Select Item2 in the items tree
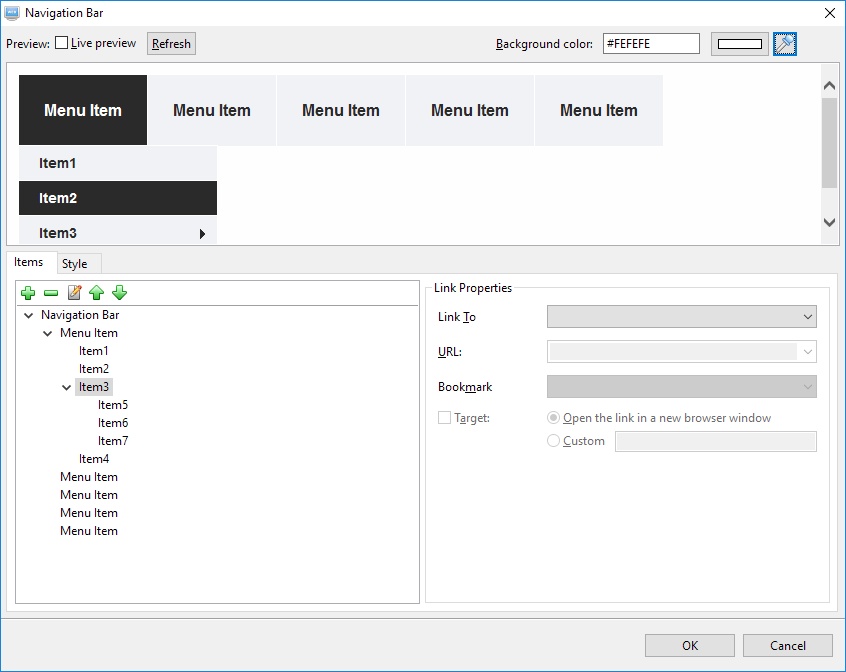846x672 pixels. pos(94,369)
